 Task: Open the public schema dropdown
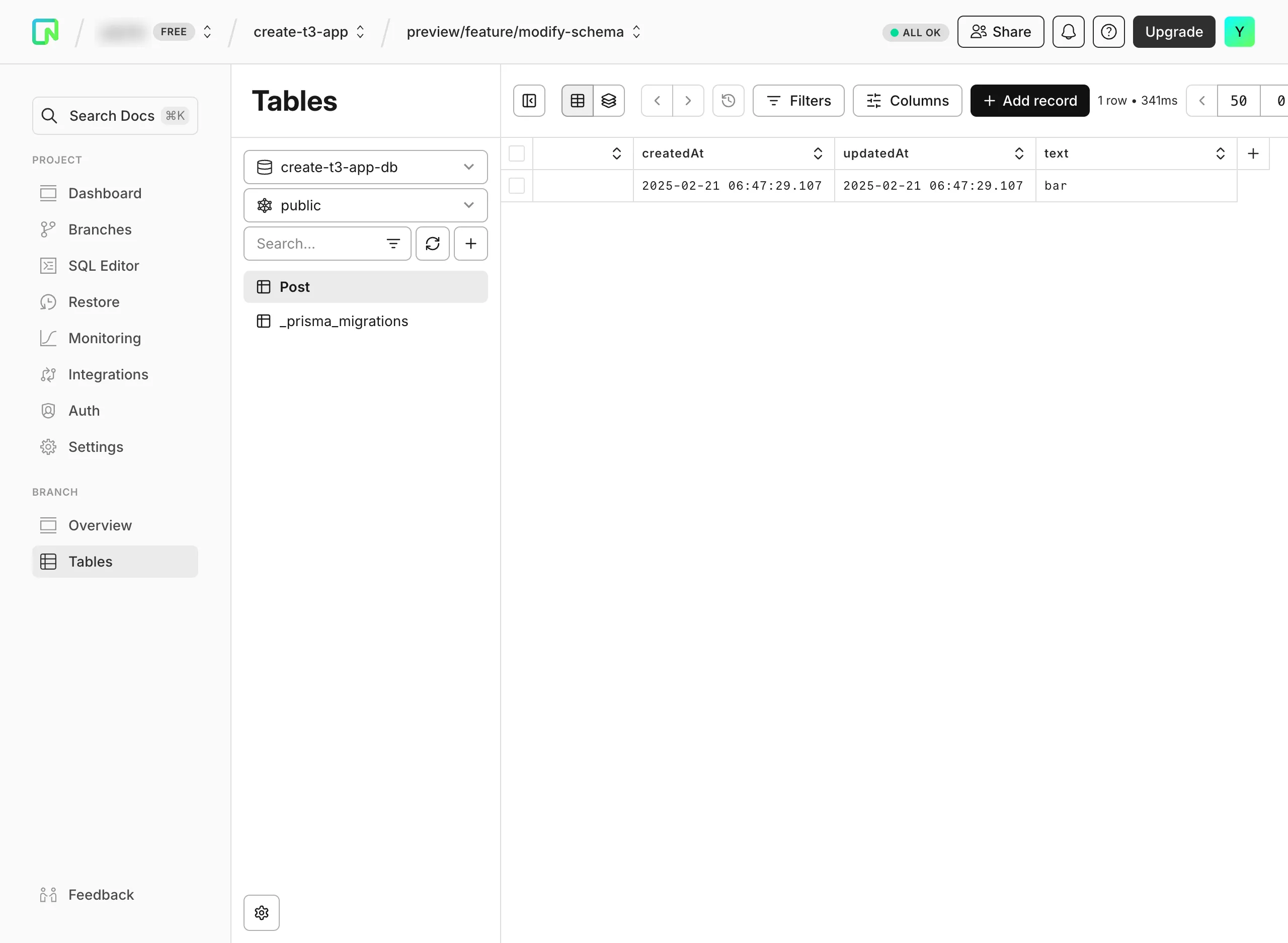(365, 205)
